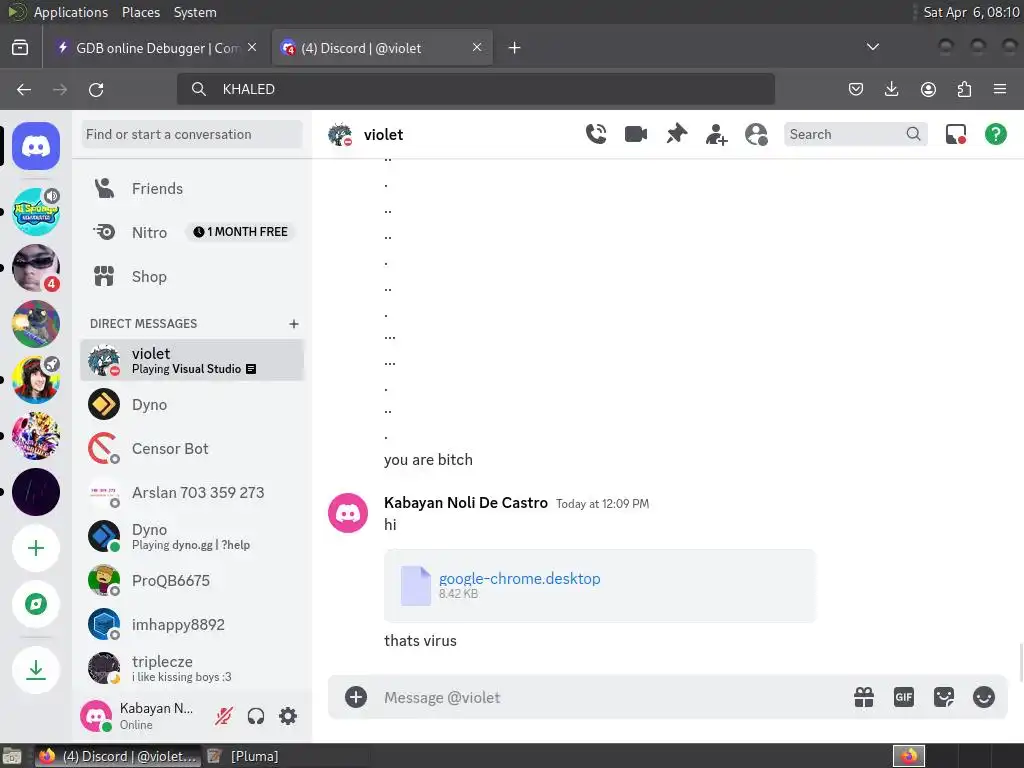Open the browser account icon

[x=928, y=89]
